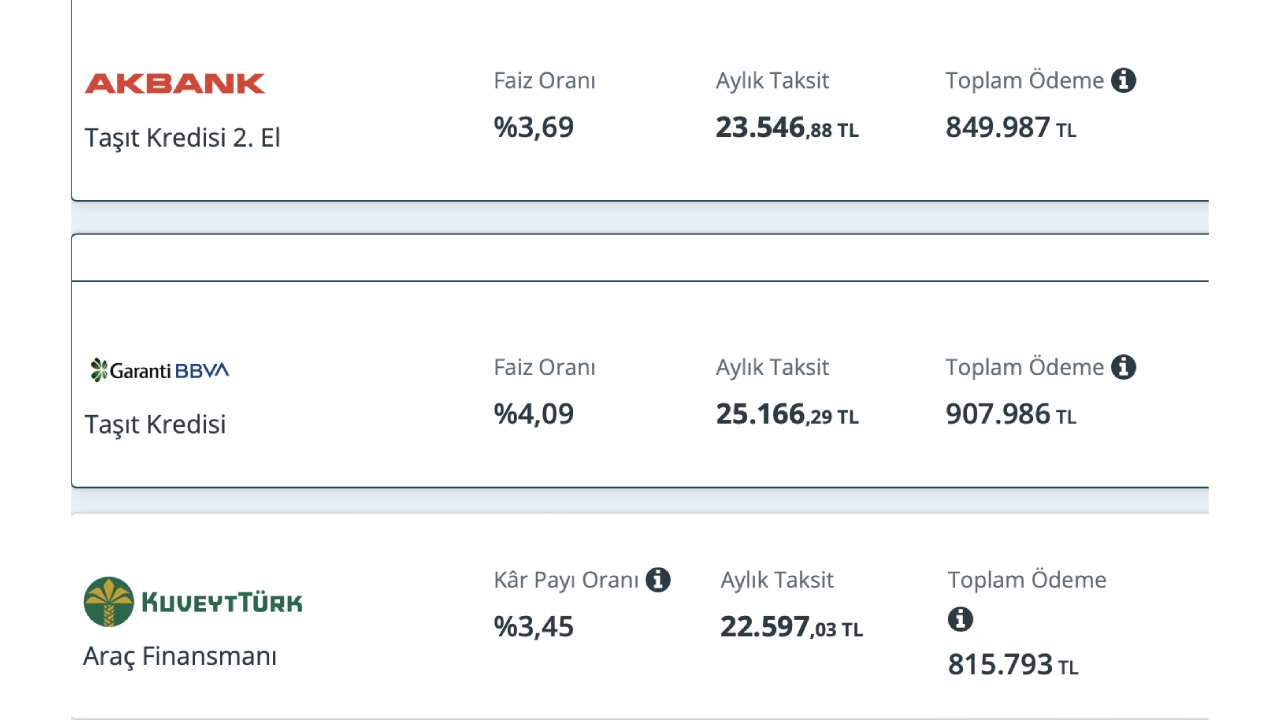Click the Akbank logo
The image size is (1280, 720).
tap(175, 84)
